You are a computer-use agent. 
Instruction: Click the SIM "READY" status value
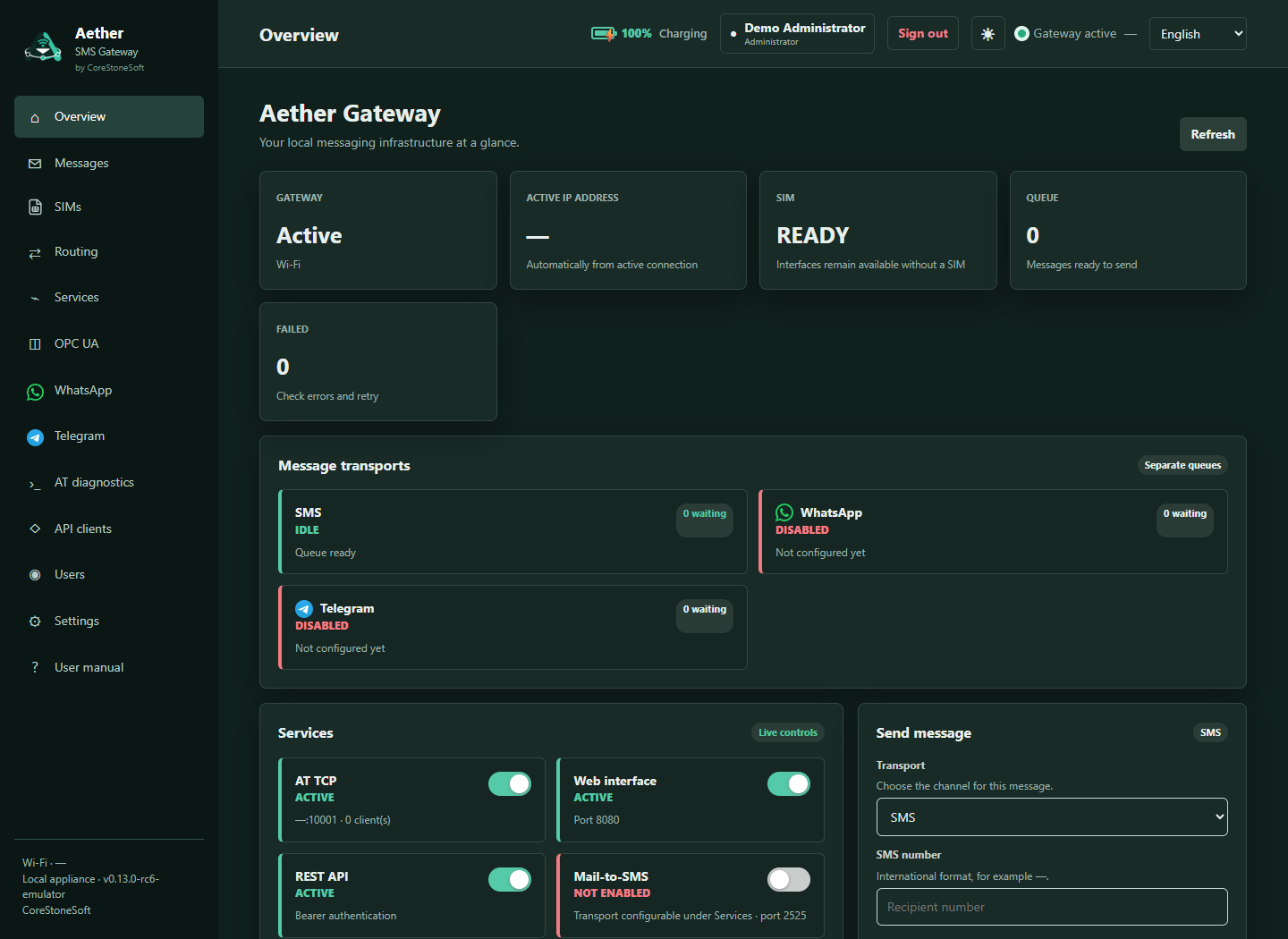812,235
